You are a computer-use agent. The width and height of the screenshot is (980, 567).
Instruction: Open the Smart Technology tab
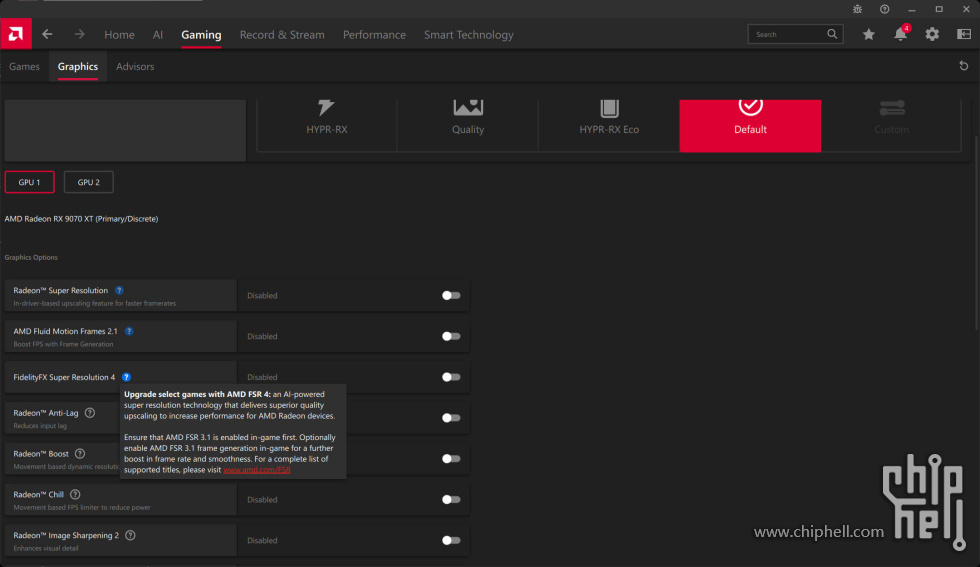click(469, 35)
